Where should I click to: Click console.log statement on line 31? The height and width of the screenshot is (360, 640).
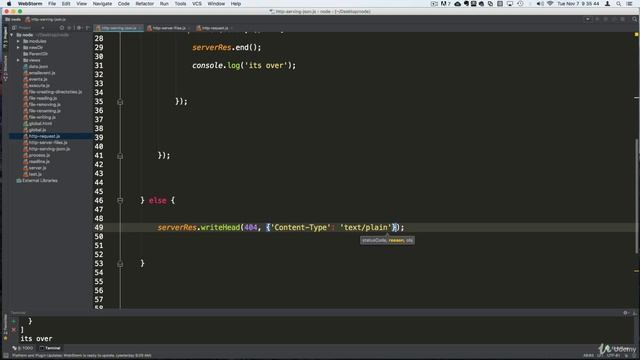click(x=244, y=65)
